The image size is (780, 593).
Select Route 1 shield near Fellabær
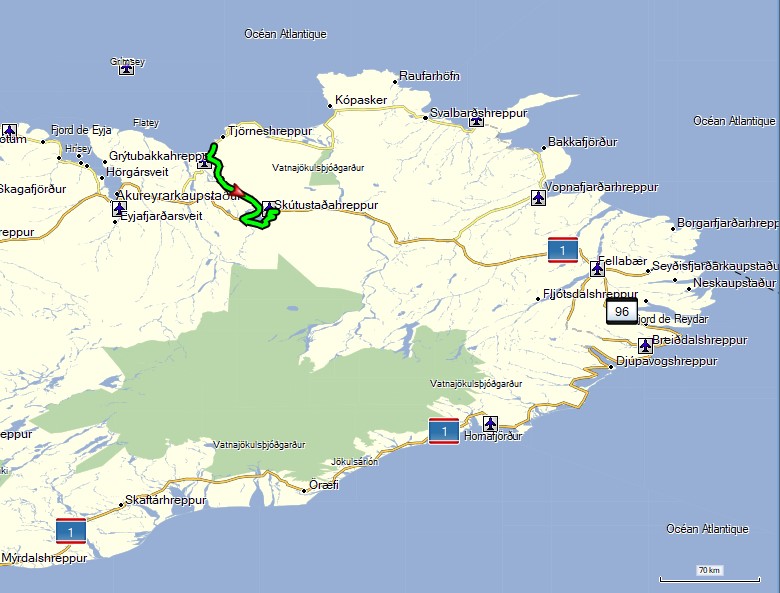(563, 250)
